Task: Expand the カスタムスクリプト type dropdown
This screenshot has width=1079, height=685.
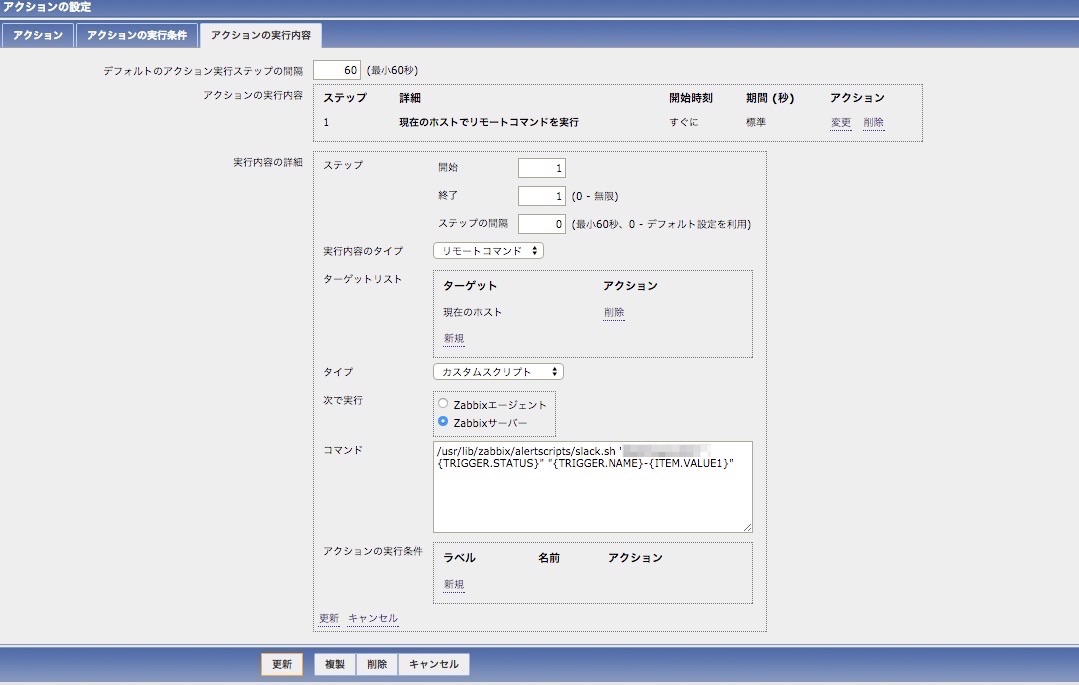Action: coord(498,372)
